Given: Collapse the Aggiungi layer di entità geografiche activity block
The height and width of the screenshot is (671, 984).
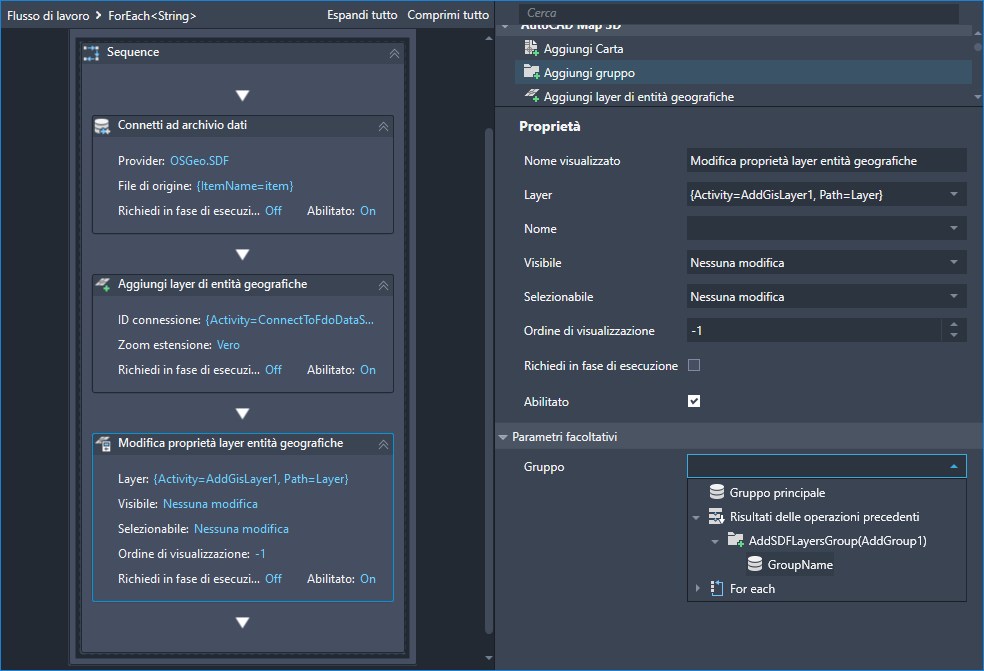Looking at the screenshot, I should [383, 286].
